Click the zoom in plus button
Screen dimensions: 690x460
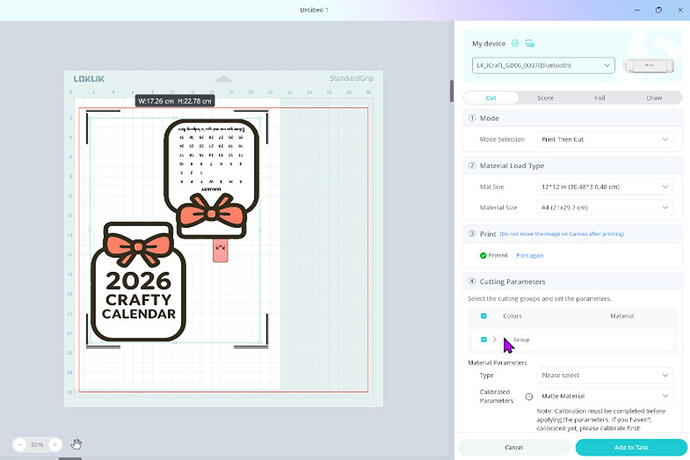click(x=55, y=444)
